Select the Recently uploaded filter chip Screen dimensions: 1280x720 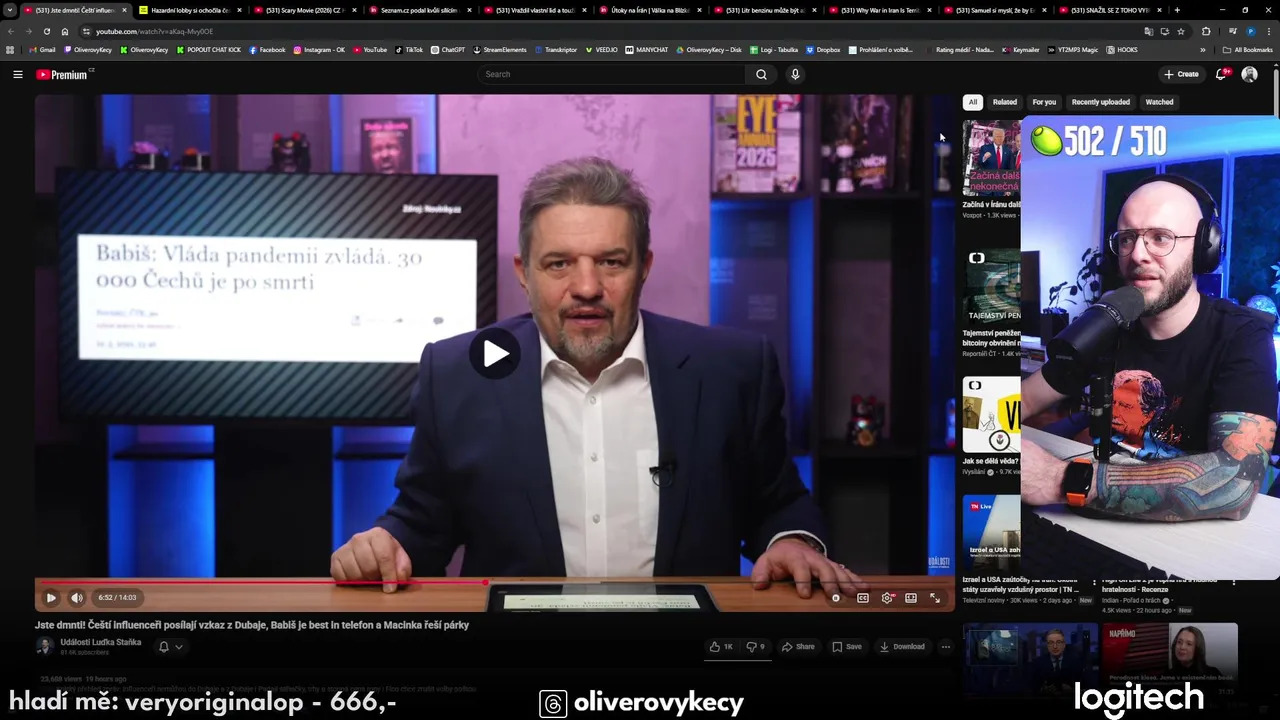coord(1101,102)
